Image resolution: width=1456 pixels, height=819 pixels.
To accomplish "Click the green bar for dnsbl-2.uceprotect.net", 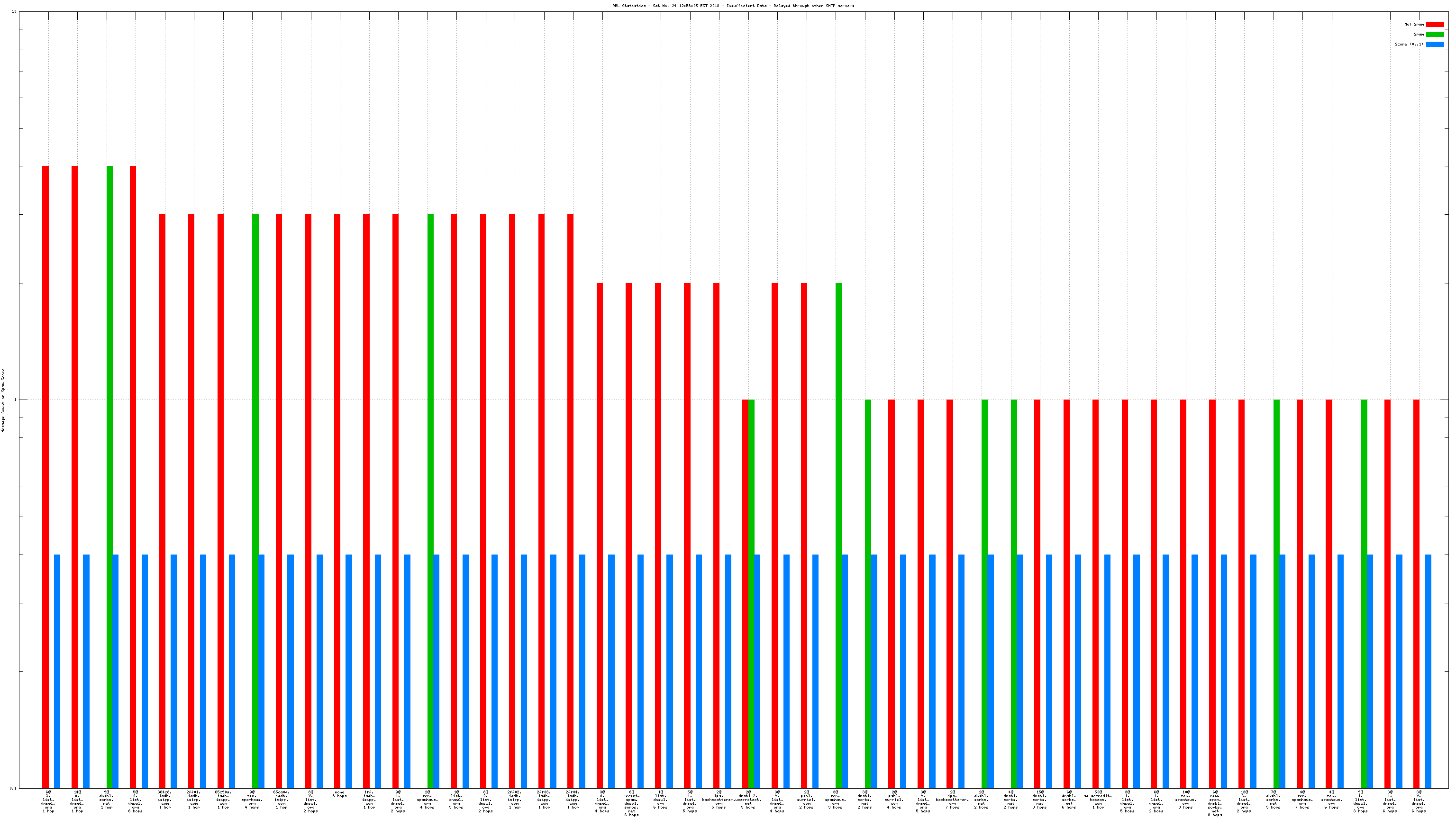I will (x=751, y=593).
